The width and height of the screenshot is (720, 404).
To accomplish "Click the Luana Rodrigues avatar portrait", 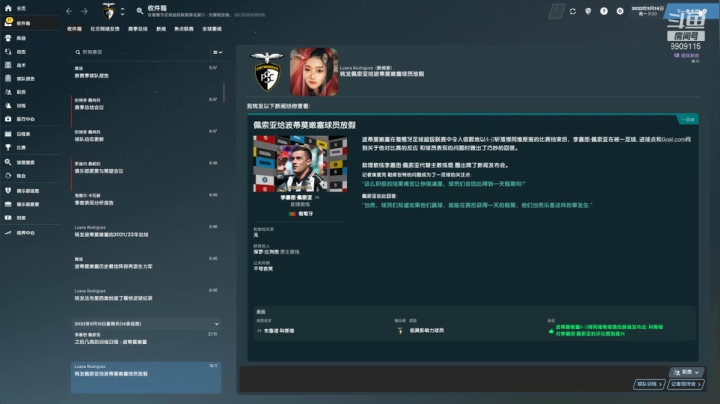I will click(314, 72).
